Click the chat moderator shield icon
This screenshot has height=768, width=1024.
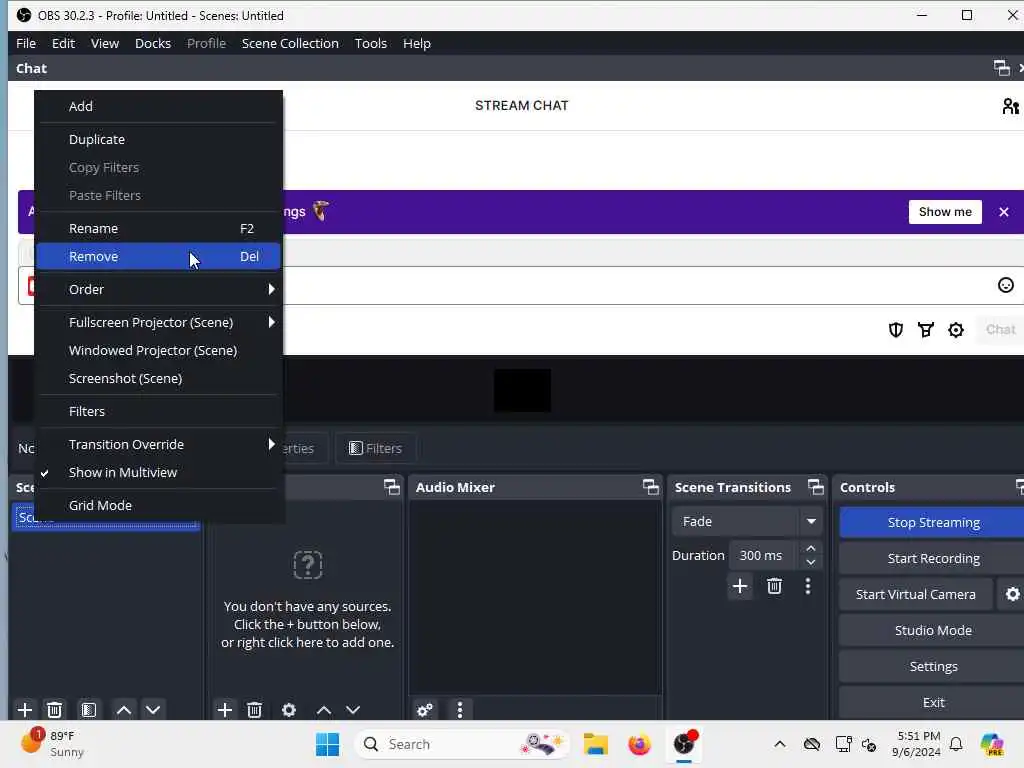(x=896, y=330)
